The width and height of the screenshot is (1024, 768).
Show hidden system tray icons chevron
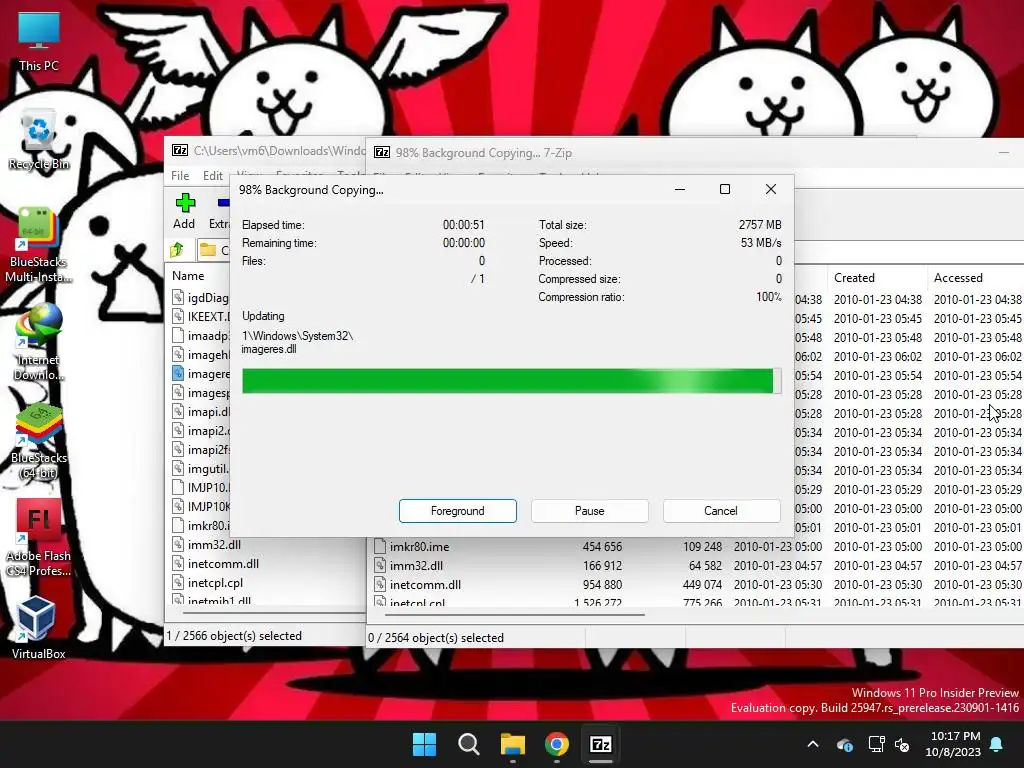point(813,744)
